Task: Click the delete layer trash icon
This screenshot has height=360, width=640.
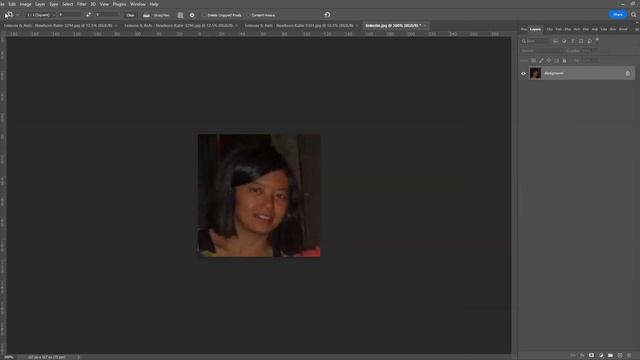Action: tap(629, 356)
